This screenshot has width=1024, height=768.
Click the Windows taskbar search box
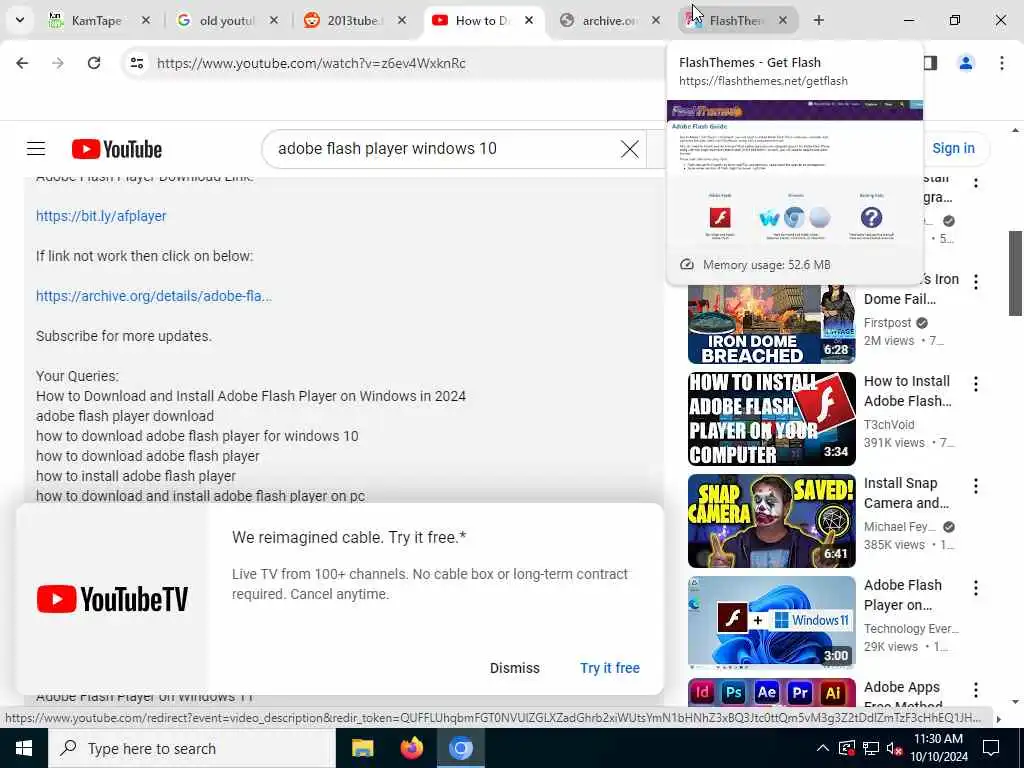tap(191, 748)
